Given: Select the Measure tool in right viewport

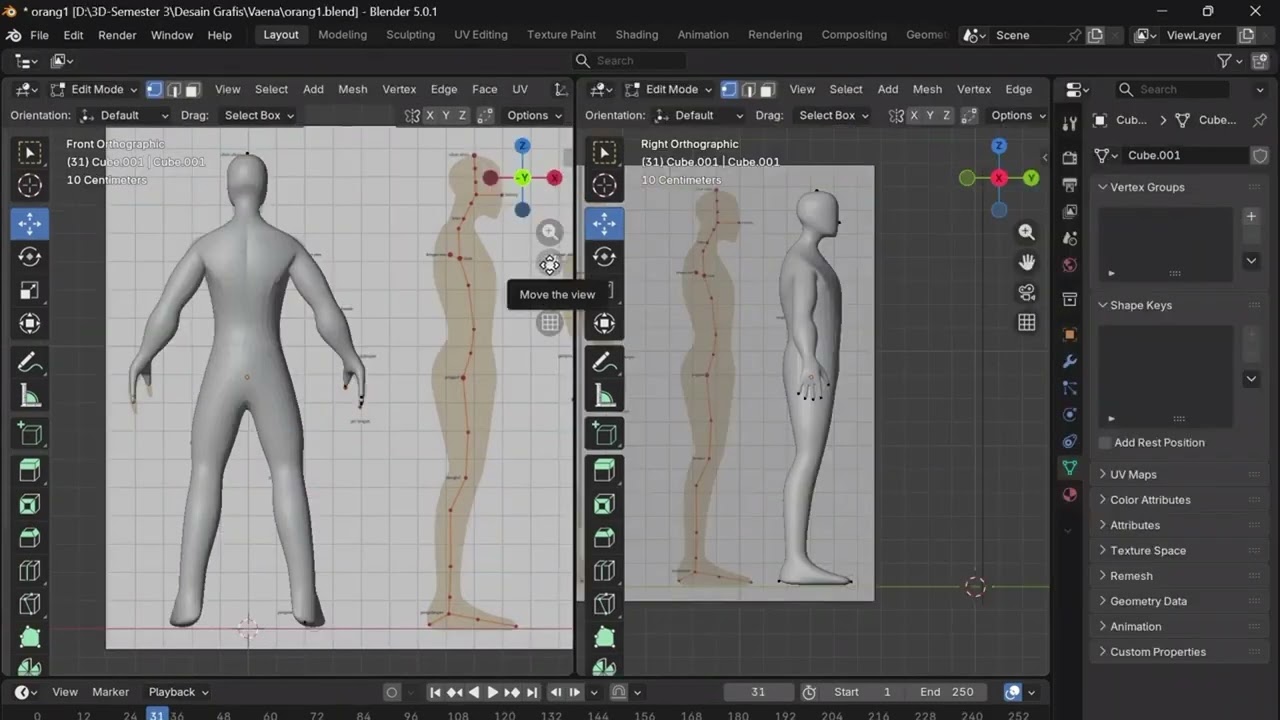Looking at the screenshot, I should pyautogui.click(x=604, y=397).
